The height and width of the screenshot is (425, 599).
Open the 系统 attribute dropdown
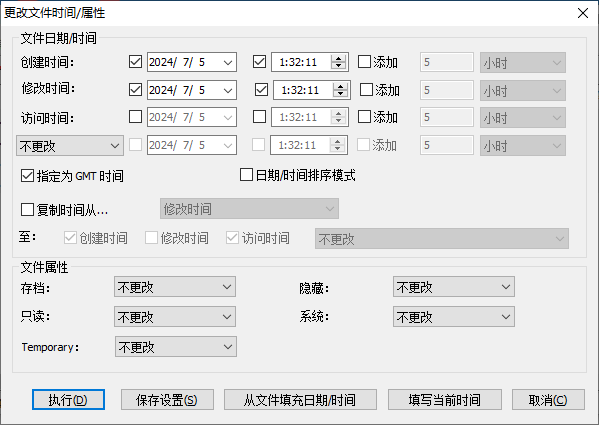454,317
